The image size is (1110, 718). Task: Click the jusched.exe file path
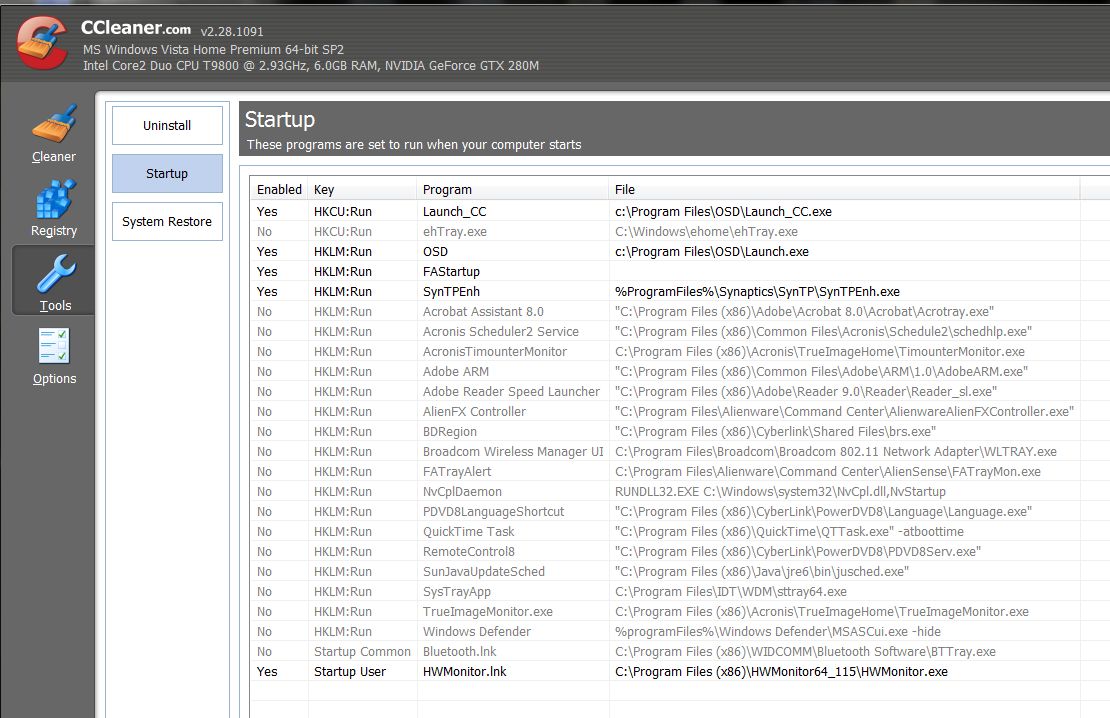(x=762, y=571)
